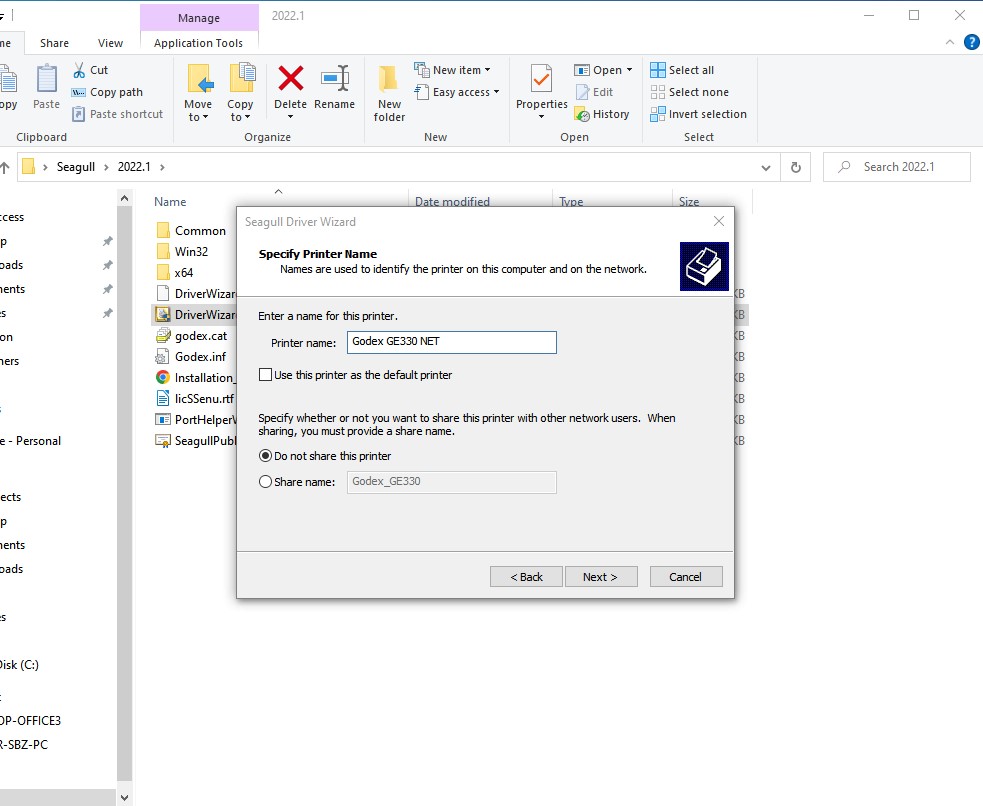Viewport: 983px width, 806px height.
Task: Click the Paste shortcut icon
Action: (x=78, y=114)
